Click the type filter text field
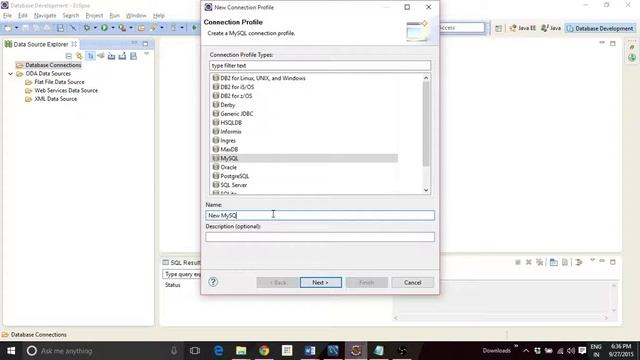 (x=320, y=65)
